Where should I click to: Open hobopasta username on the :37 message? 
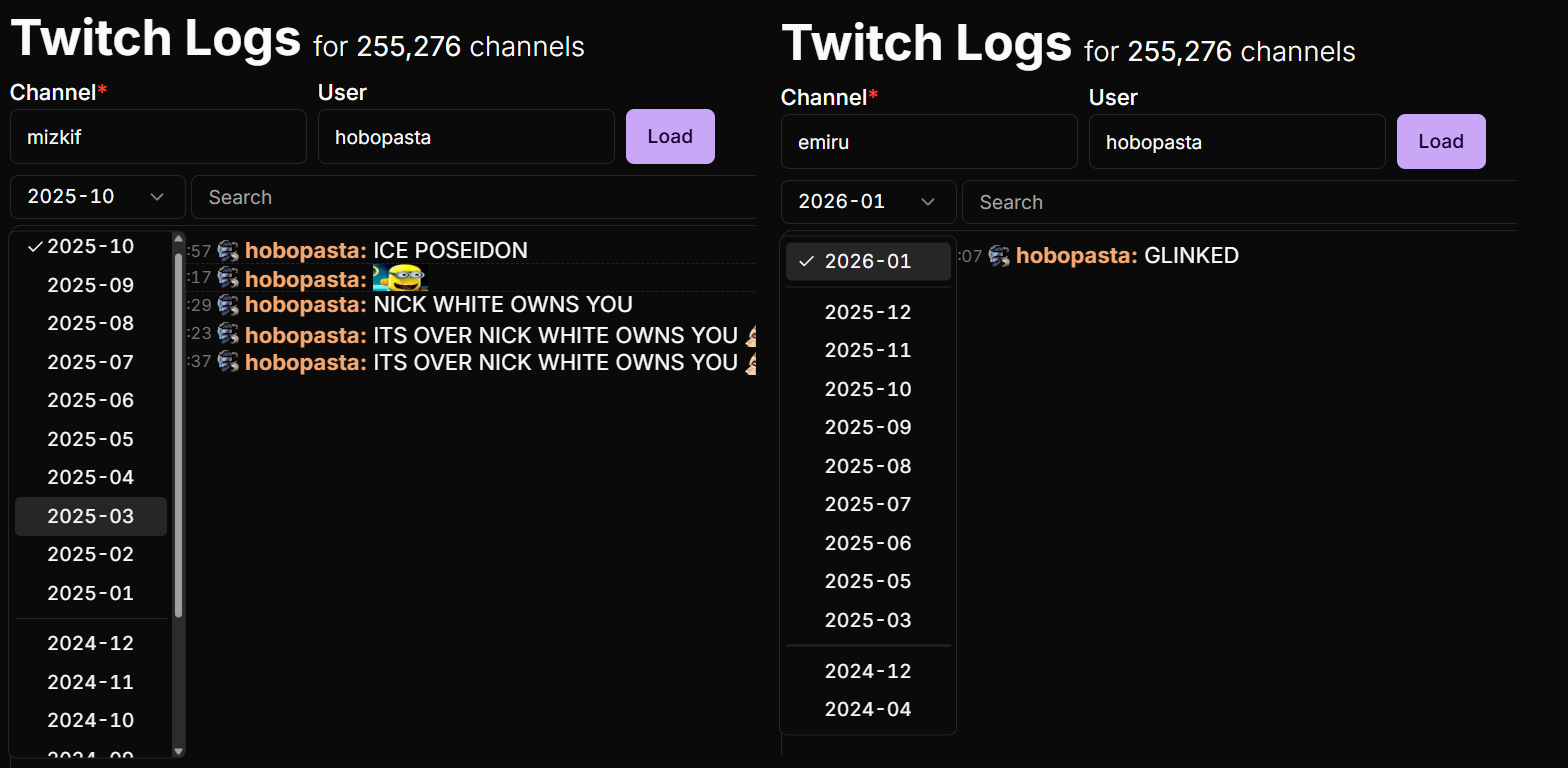[306, 361]
